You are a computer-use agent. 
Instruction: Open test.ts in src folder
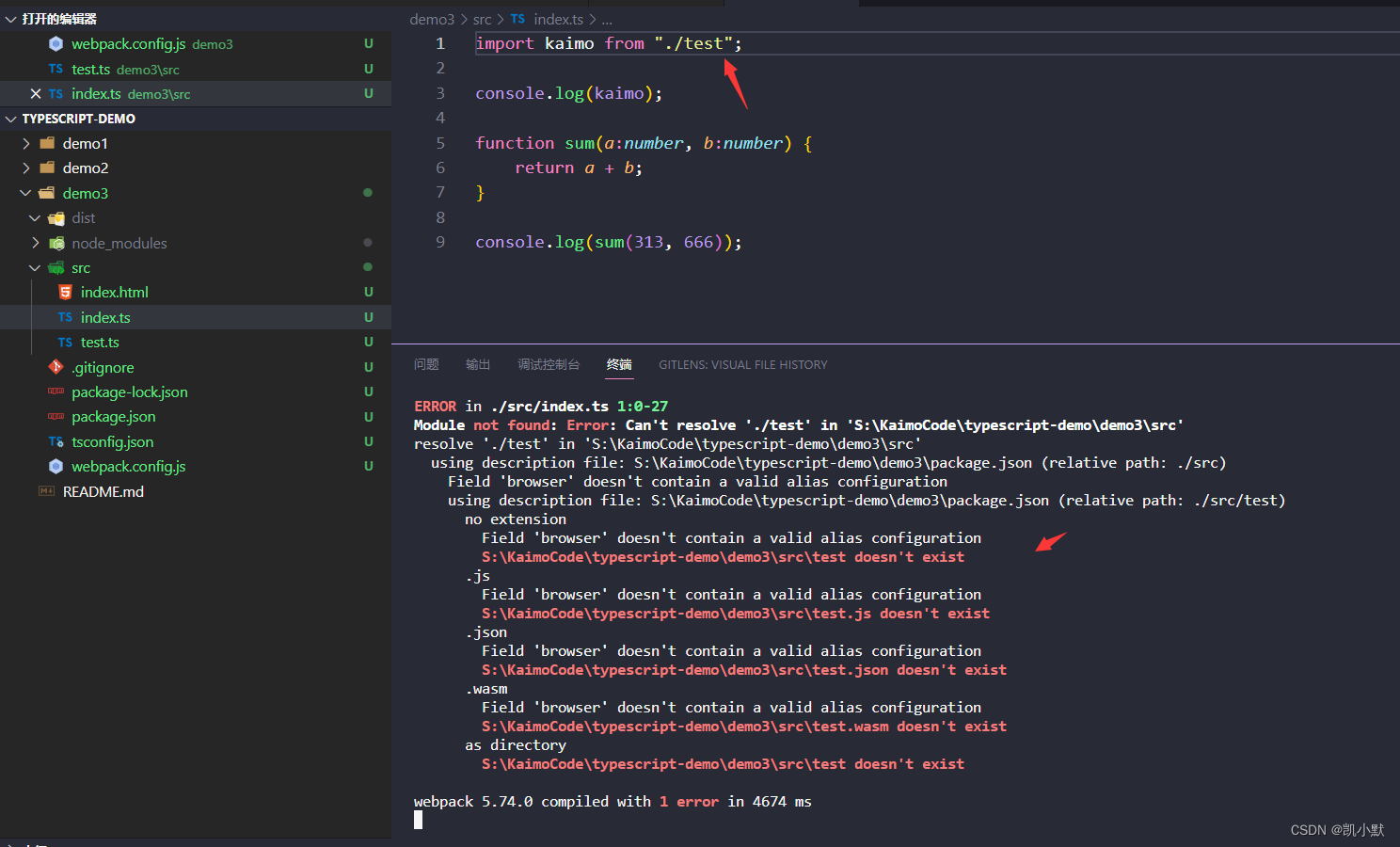pyautogui.click(x=100, y=343)
